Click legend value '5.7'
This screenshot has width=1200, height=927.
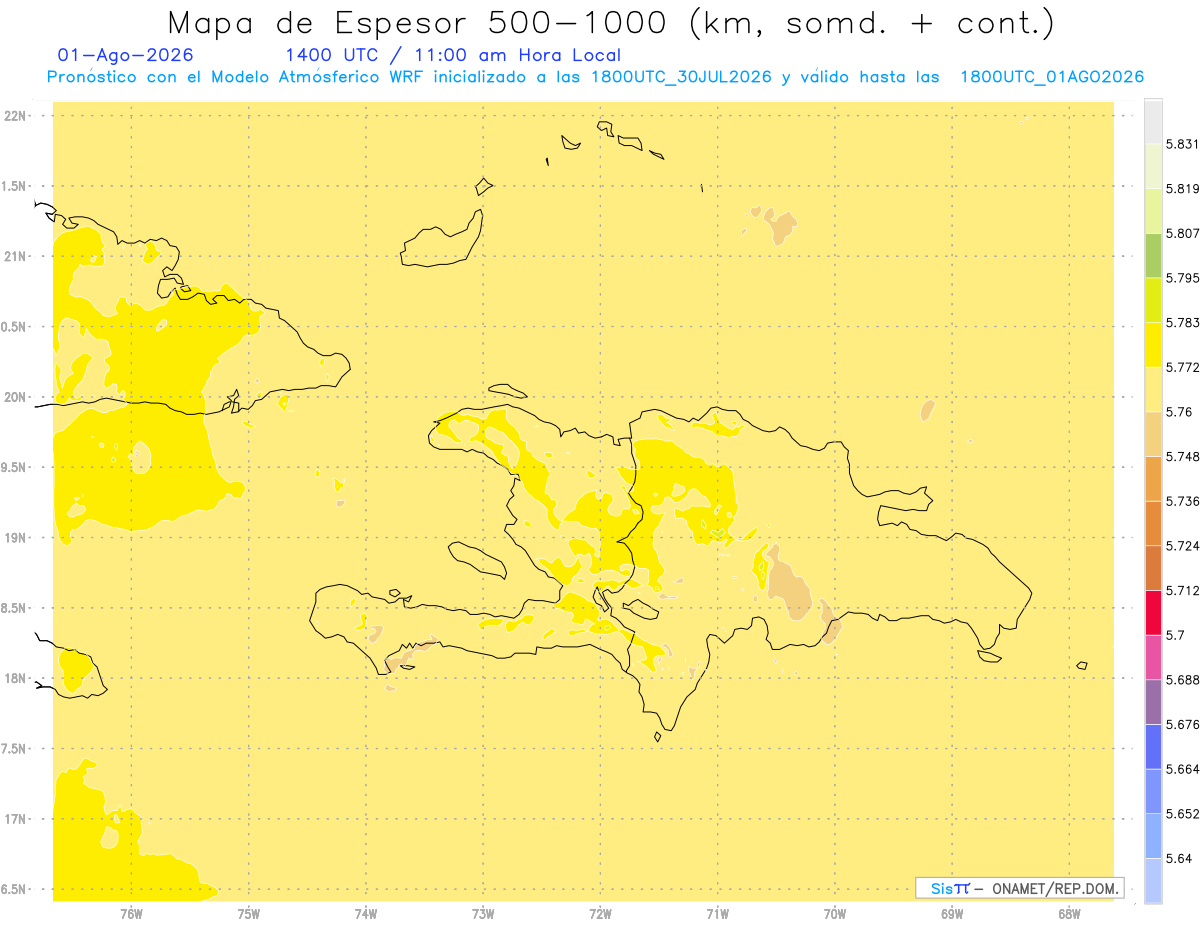tap(1176, 635)
